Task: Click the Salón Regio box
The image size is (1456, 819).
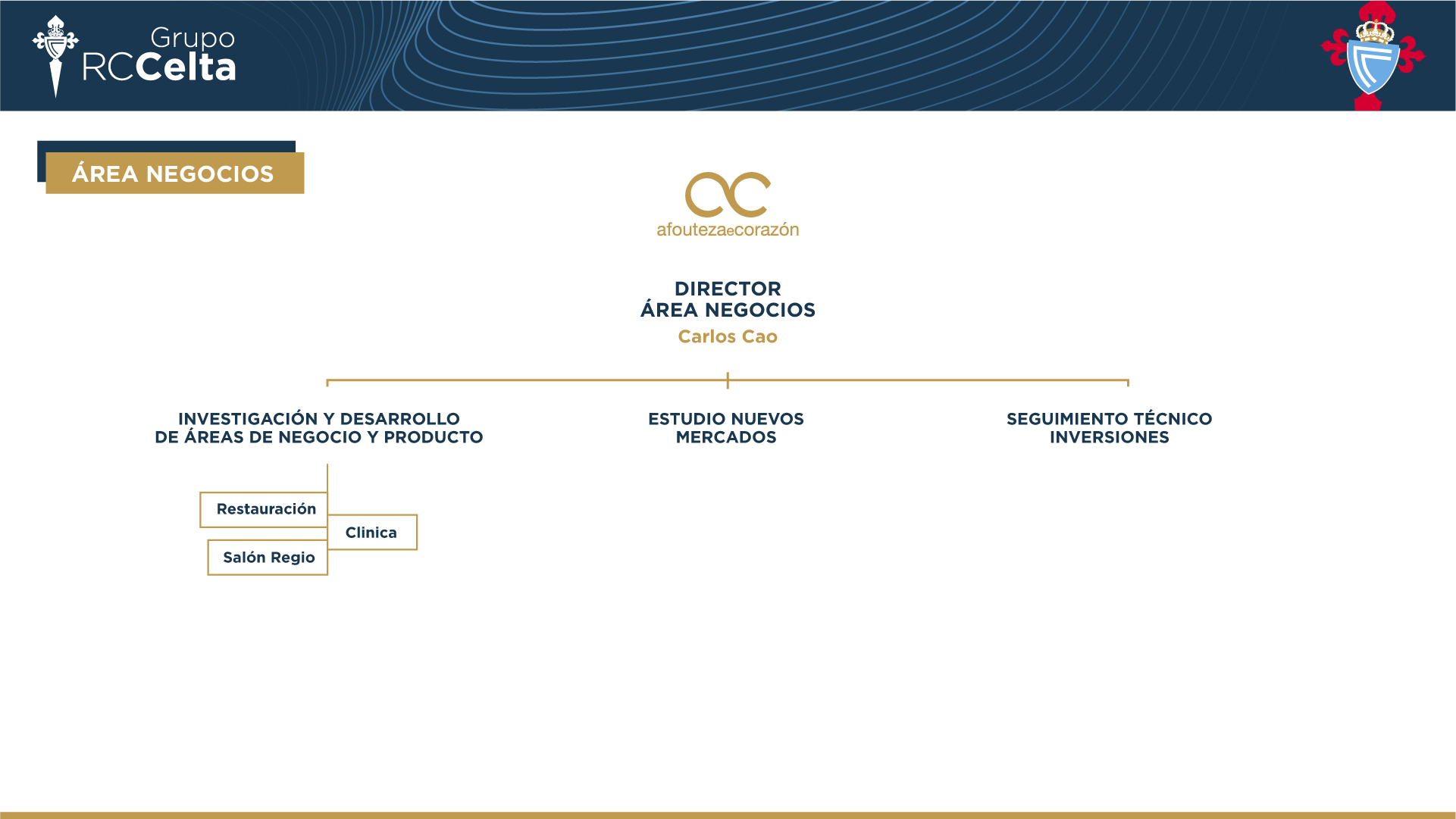Action: click(x=268, y=558)
